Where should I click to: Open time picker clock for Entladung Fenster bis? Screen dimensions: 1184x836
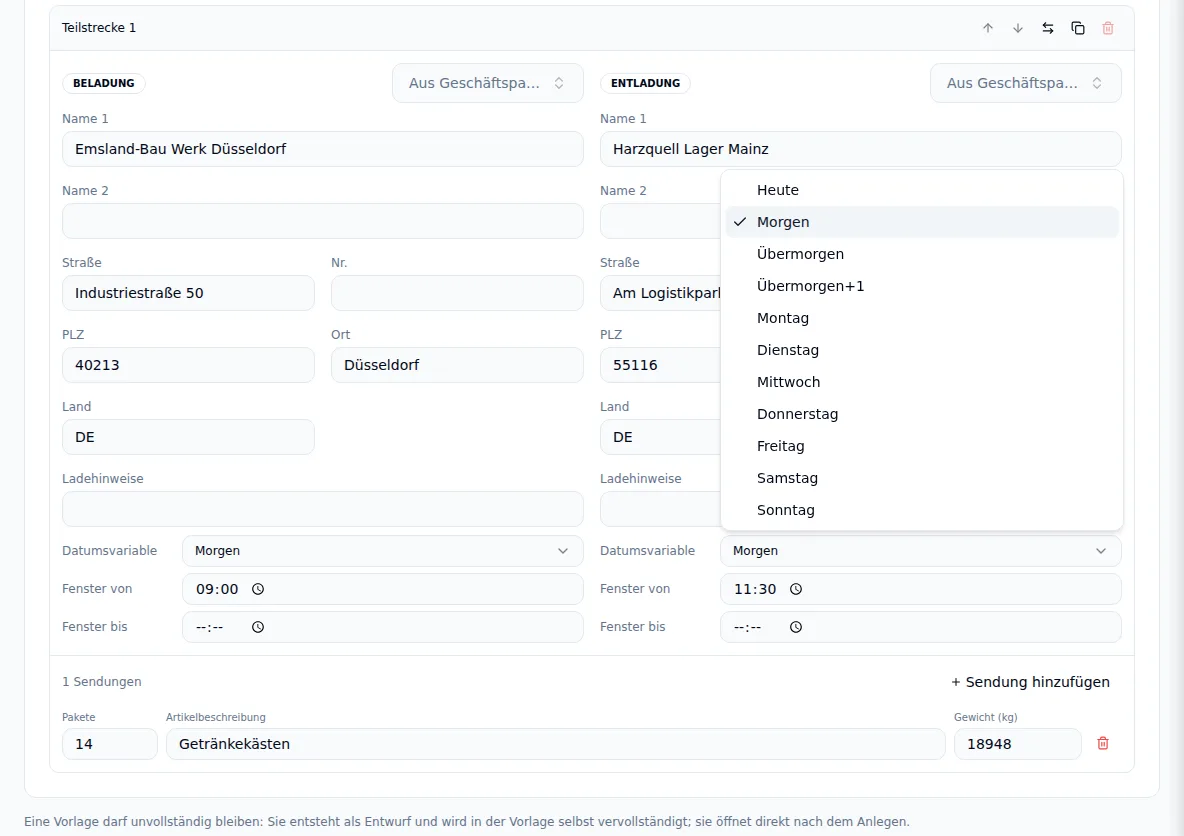[796, 627]
